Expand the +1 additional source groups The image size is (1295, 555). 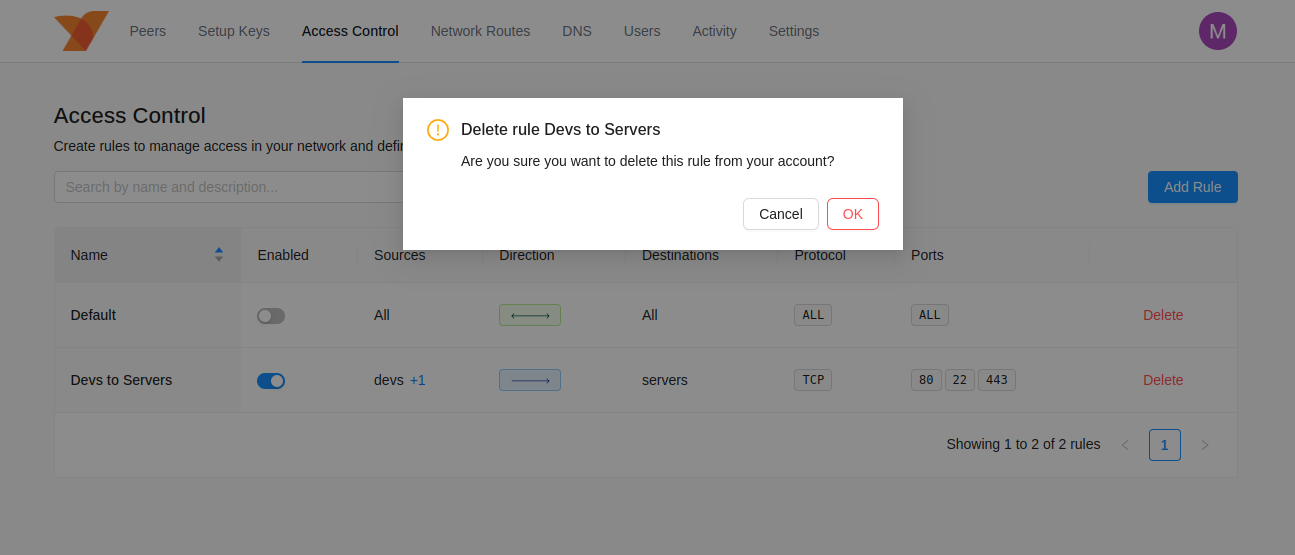pyautogui.click(x=418, y=380)
